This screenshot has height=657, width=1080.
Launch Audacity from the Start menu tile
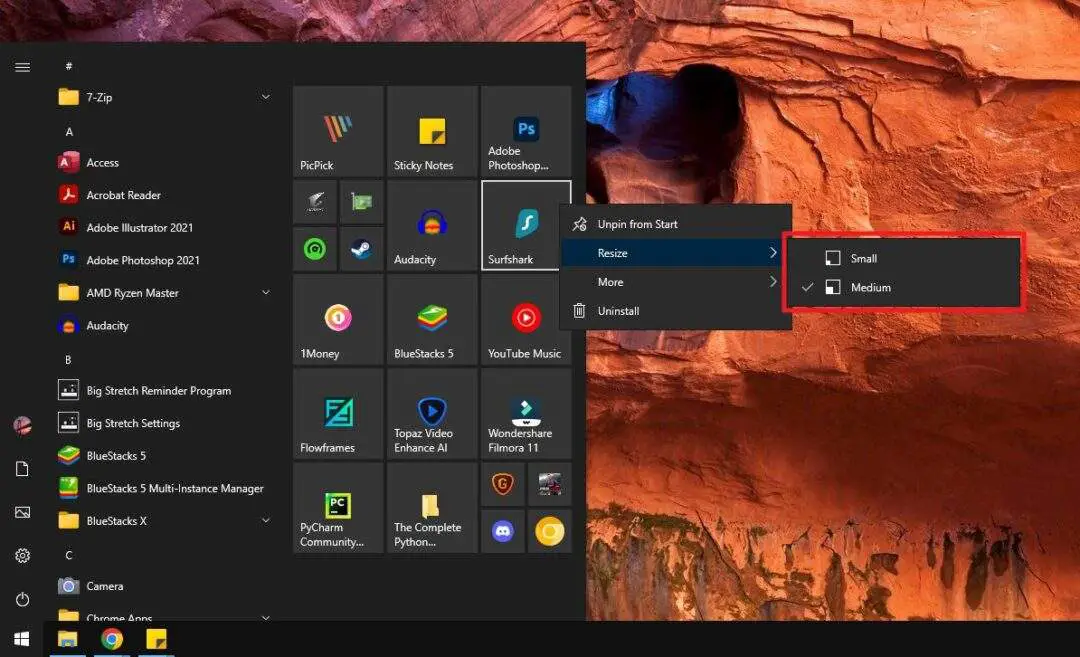(430, 225)
